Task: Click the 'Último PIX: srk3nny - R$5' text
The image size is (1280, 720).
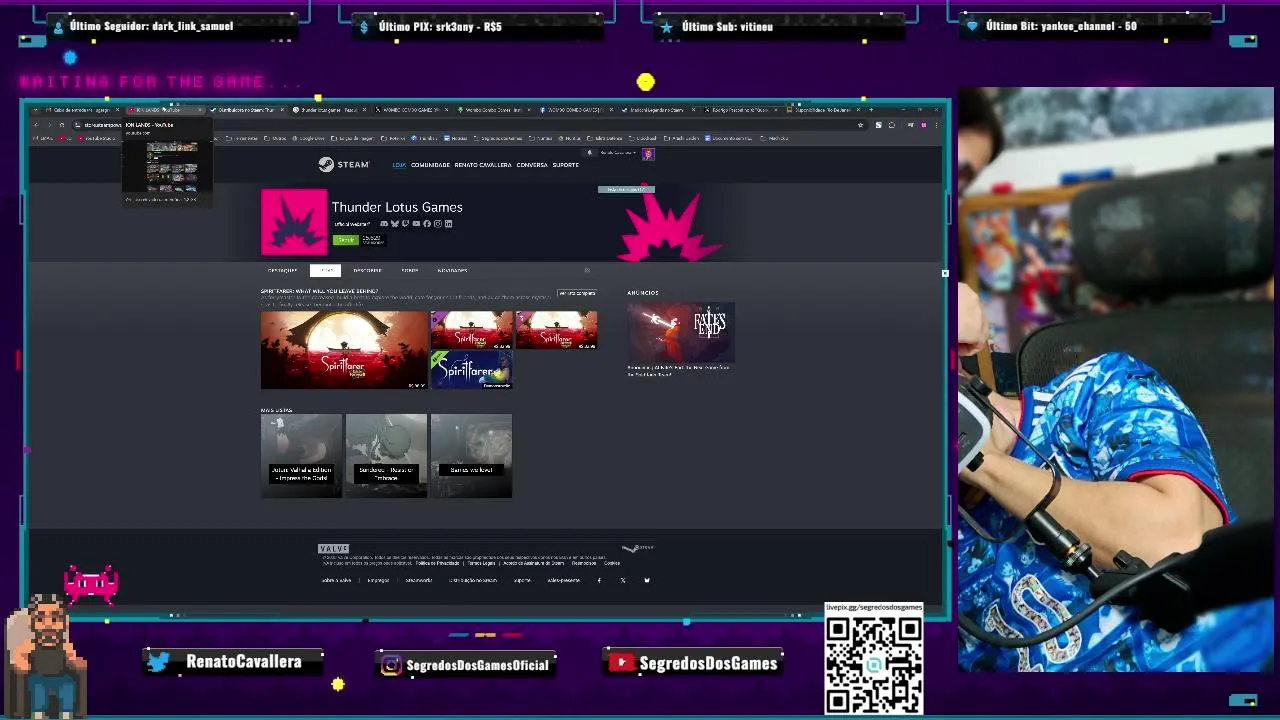Action: pyautogui.click(x=440, y=27)
